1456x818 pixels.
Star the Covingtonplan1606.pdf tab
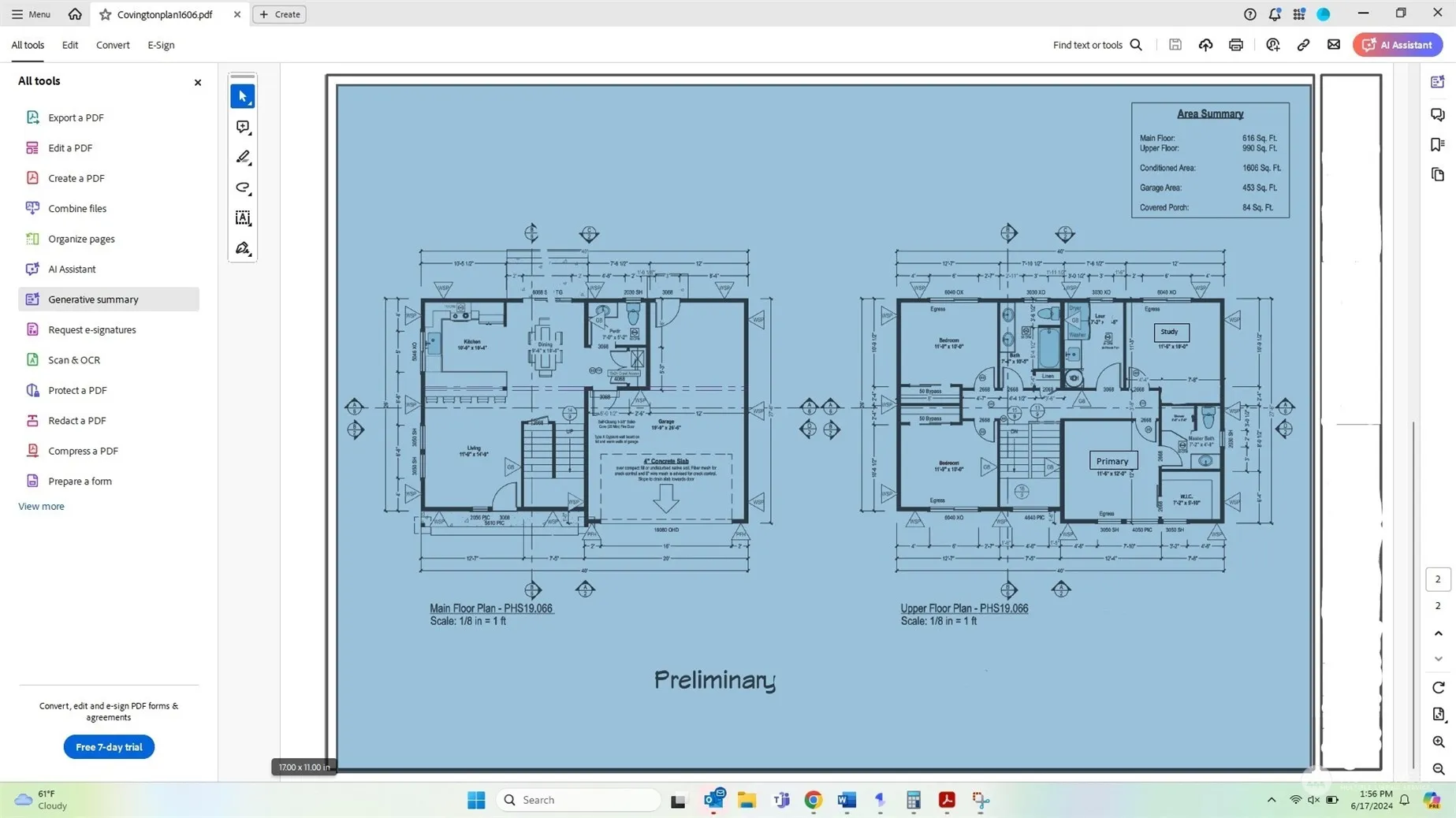(105, 14)
